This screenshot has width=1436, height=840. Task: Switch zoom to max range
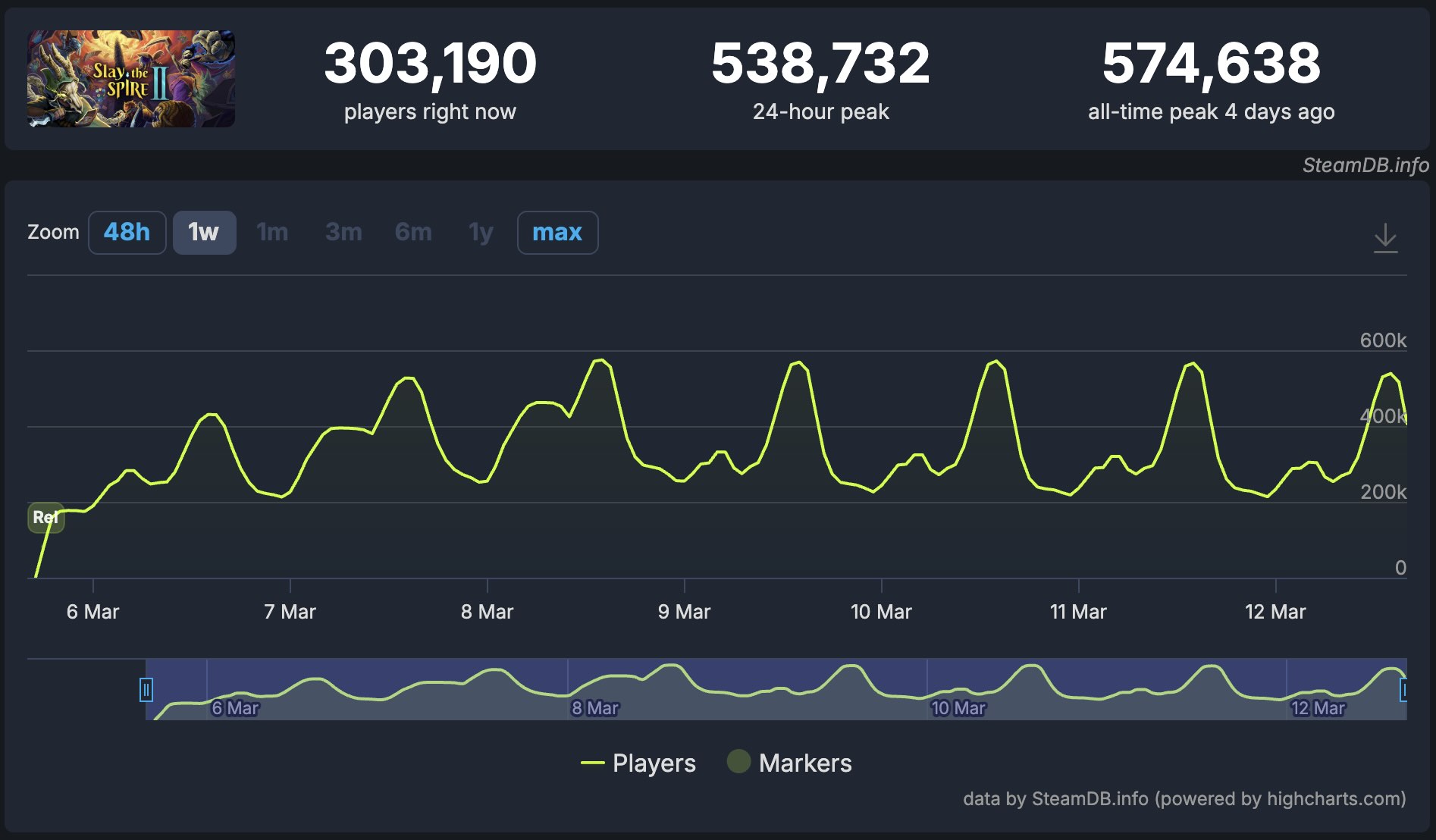pyautogui.click(x=557, y=232)
